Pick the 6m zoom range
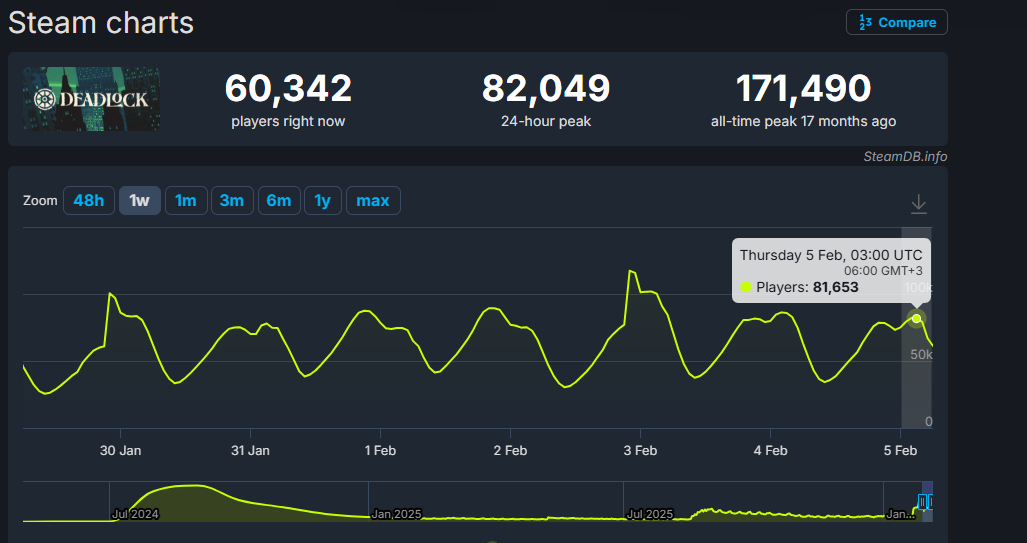The height and width of the screenshot is (543, 1027). (x=279, y=200)
